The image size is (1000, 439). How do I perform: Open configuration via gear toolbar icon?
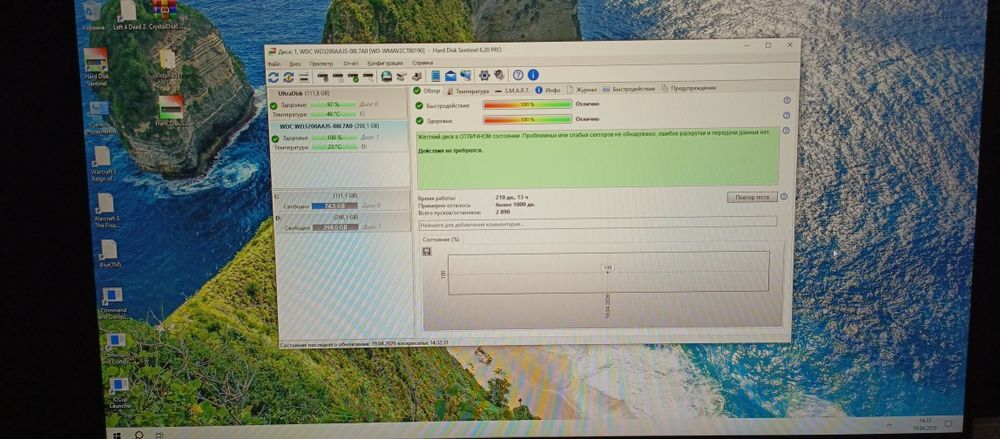(x=484, y=75)
